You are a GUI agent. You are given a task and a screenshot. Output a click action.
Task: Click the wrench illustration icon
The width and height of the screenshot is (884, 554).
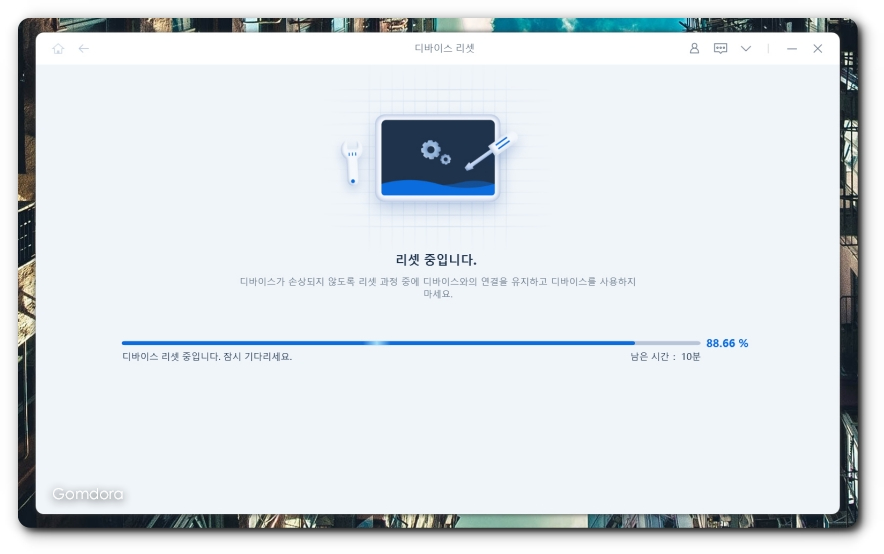352,163
